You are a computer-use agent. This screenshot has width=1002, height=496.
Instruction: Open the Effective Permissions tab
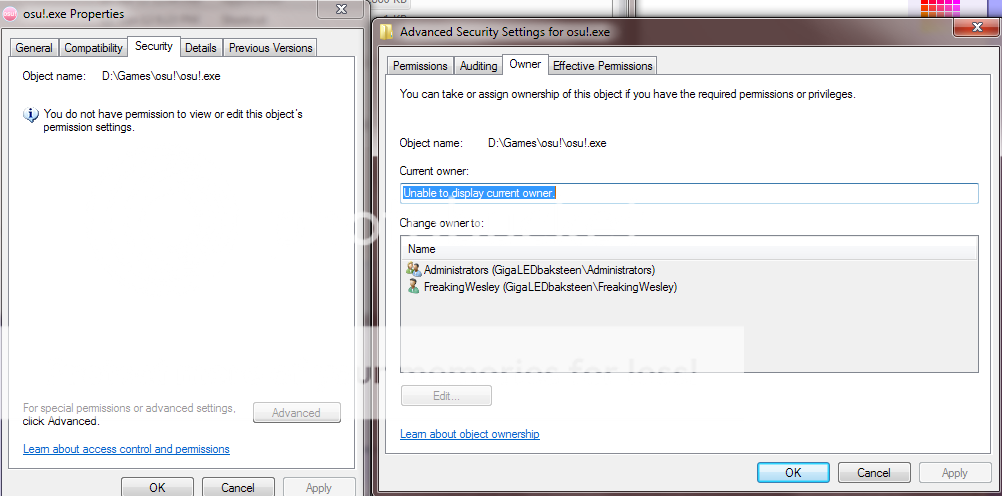(x=603, y=66)
